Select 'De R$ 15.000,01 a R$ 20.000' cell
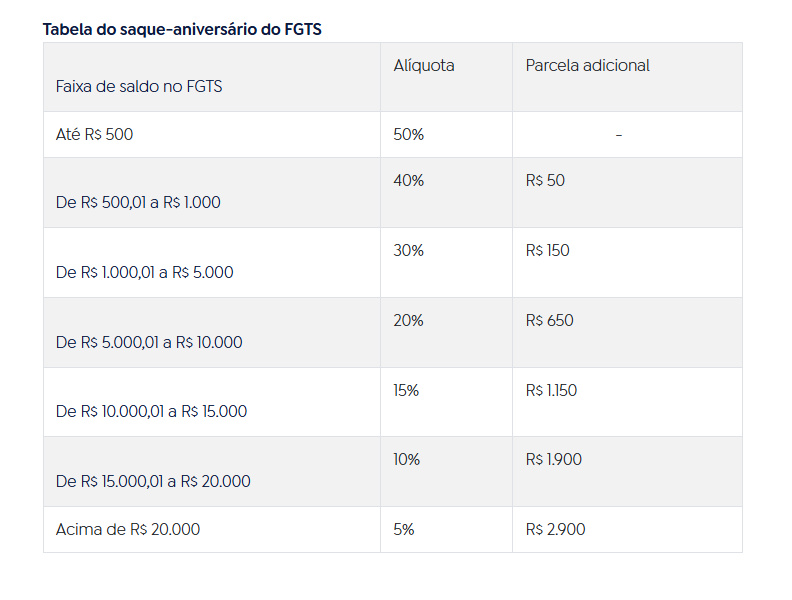The image size is (792, 600). click(154, 482)
